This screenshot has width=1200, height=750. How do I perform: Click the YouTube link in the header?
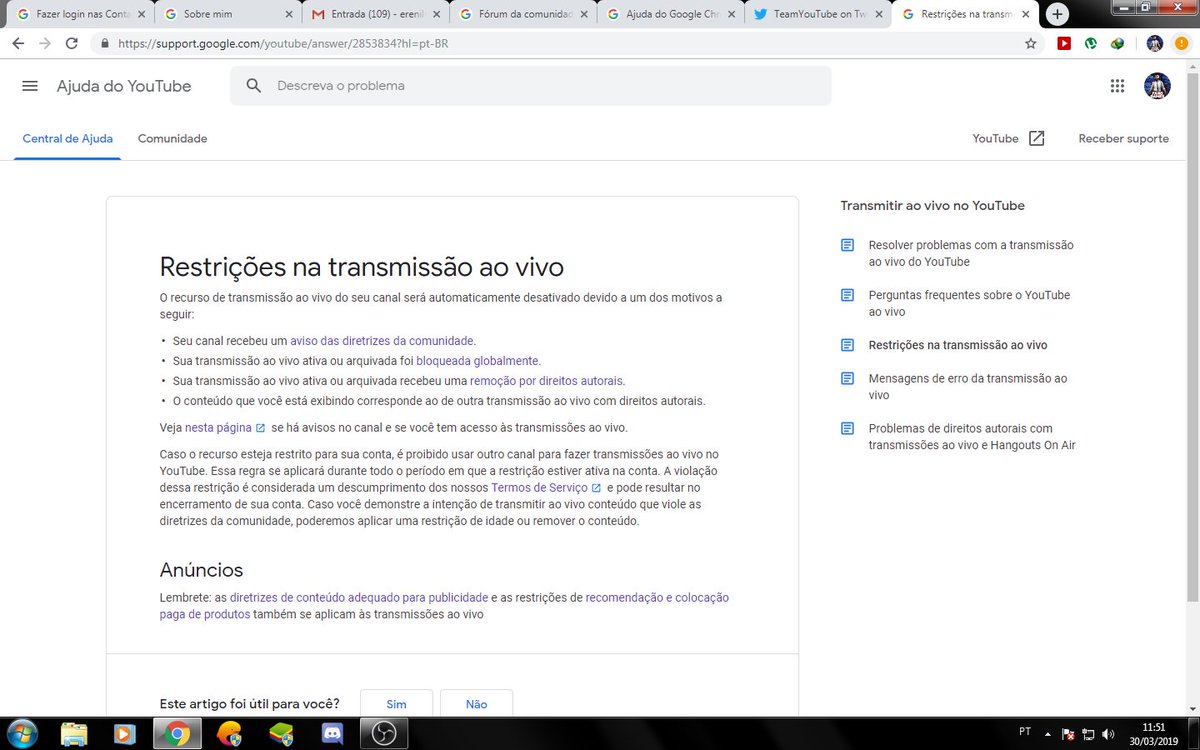click(995, 139)
